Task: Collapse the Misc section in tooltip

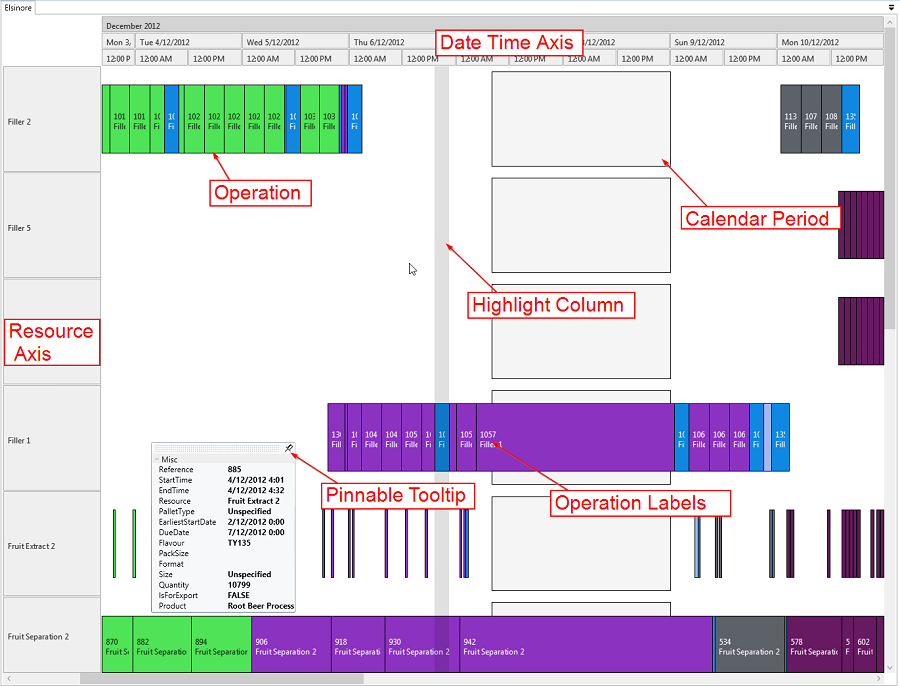Action: [x=157, y=459]
